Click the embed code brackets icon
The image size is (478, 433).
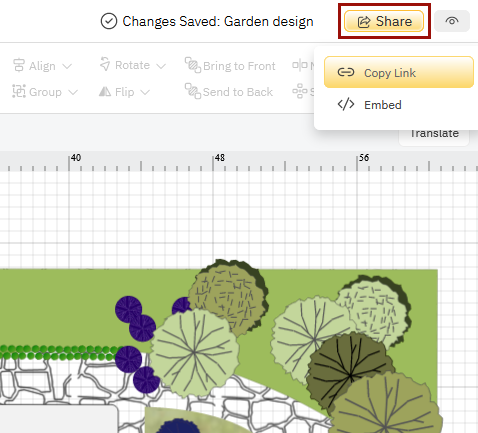click(x=346, y=104)
